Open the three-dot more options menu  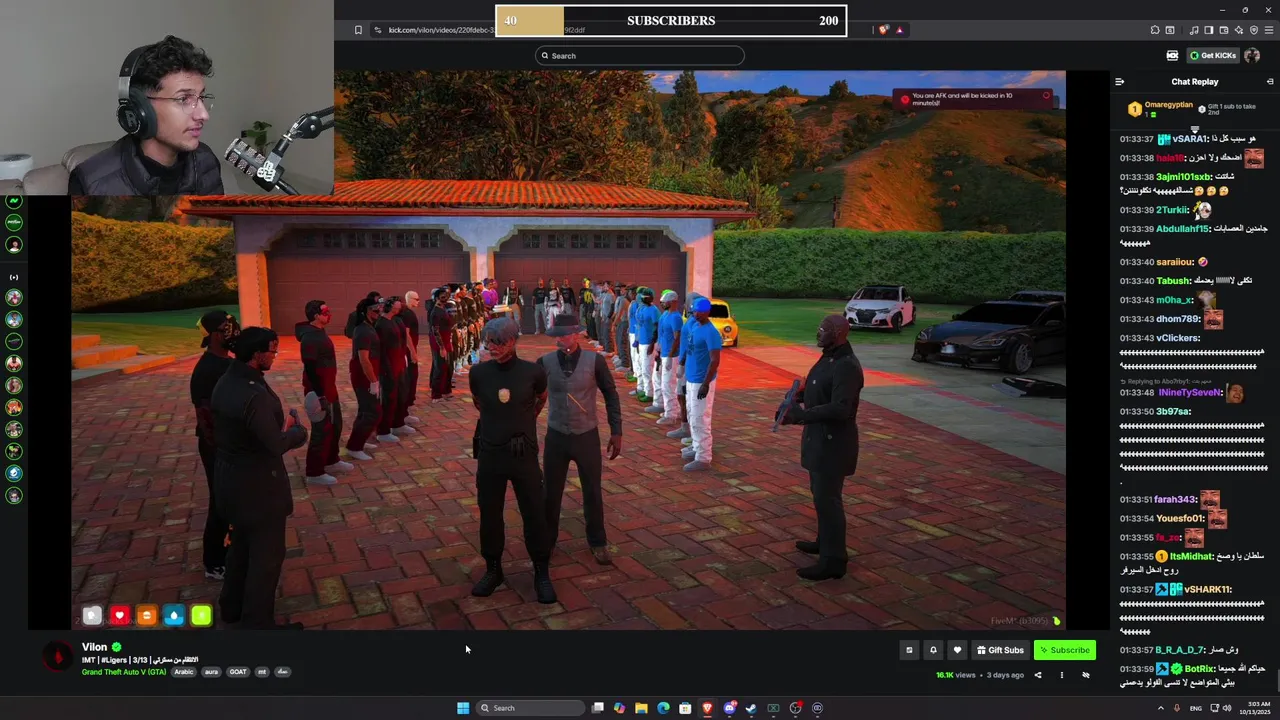pyautogui.click(x=1061, y=675)
